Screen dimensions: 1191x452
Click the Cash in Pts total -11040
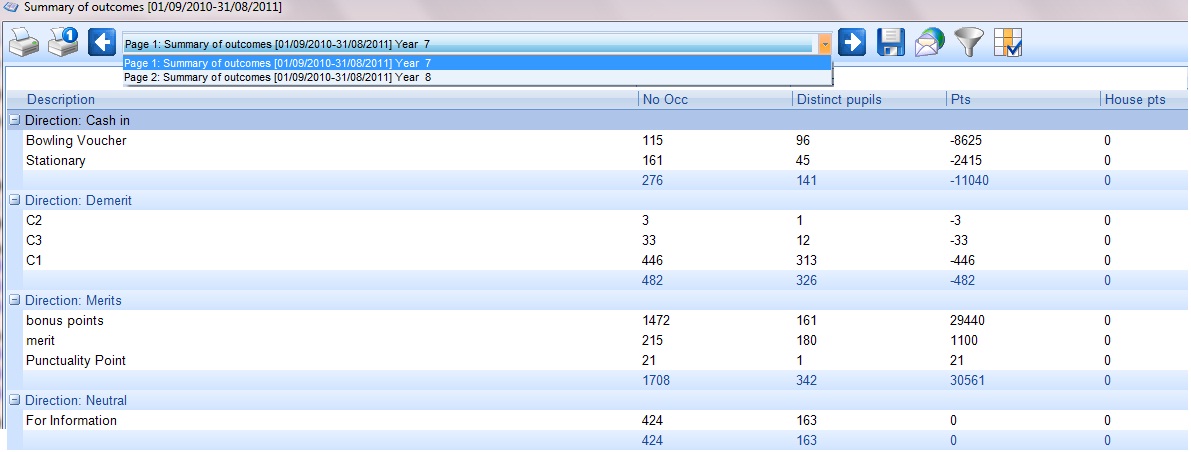tap(969, 181)
